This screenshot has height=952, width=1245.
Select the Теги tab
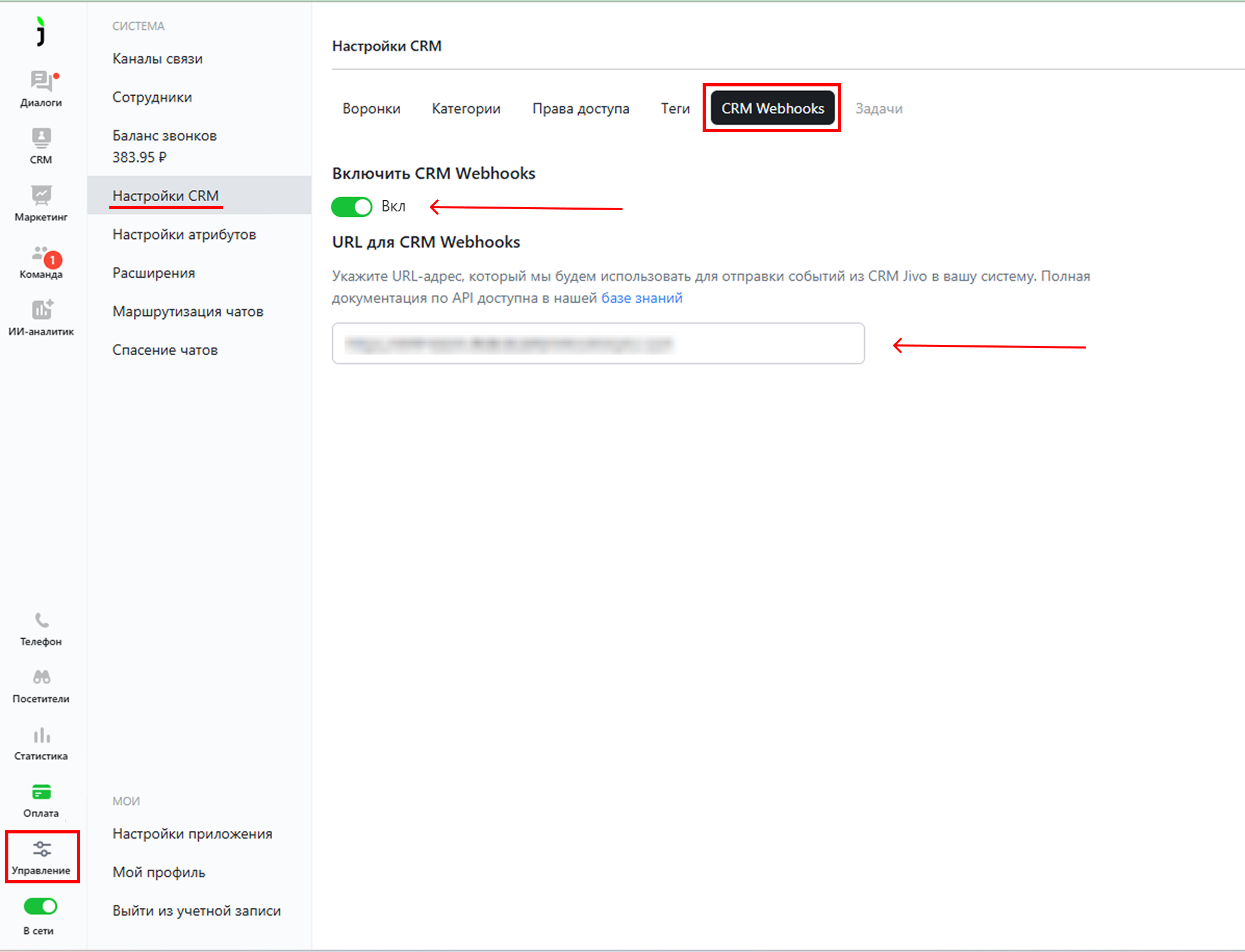pos(675,108)
